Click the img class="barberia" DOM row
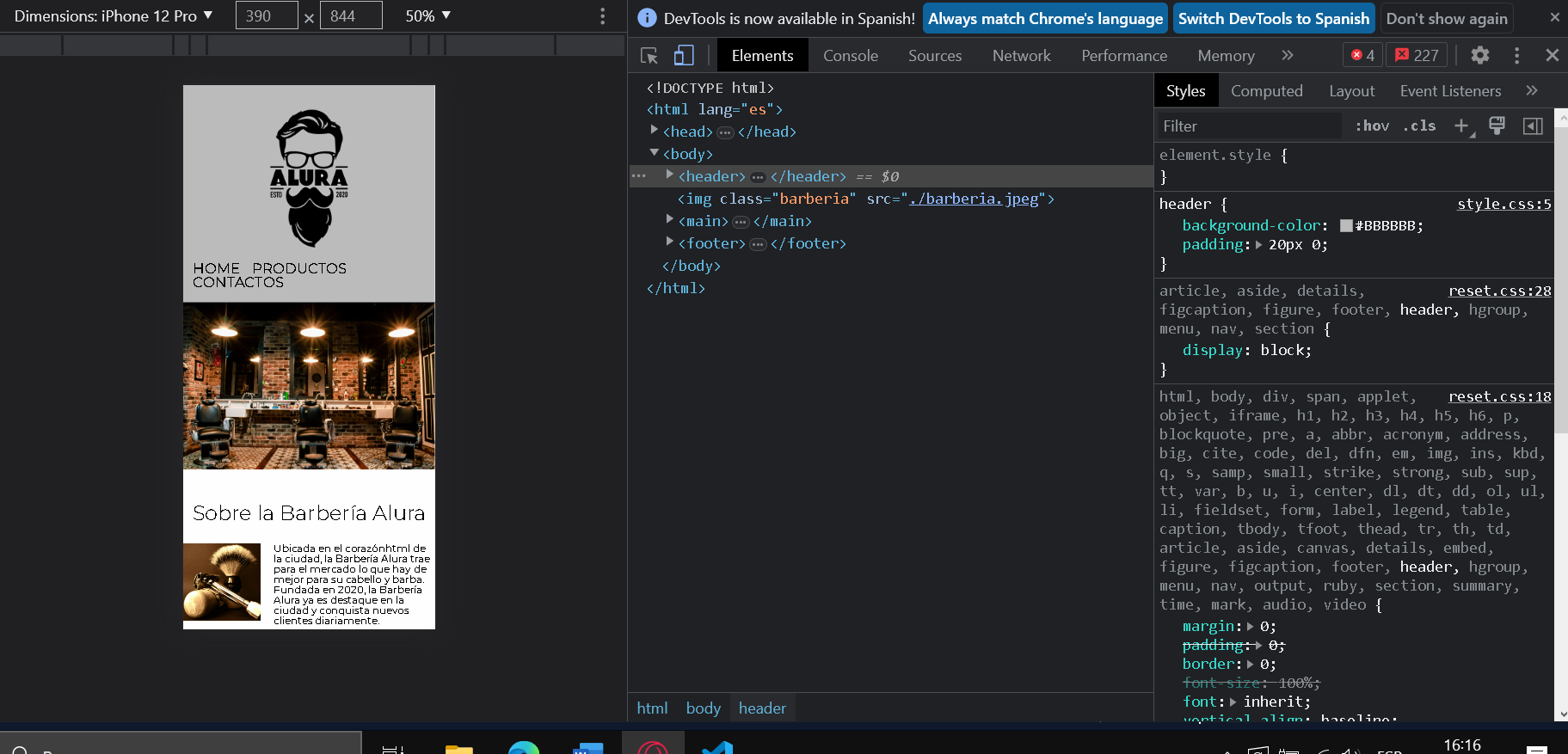Screen dimensions: 1568x754 point(890,199)
